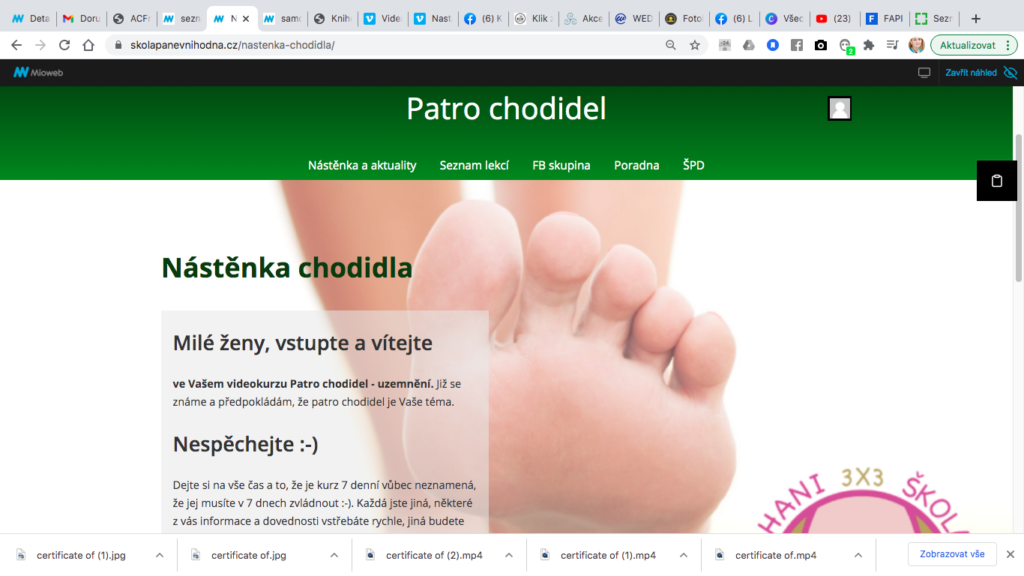
Task: Switch to the sezn Mioweb tab
Action: (182, 19)
